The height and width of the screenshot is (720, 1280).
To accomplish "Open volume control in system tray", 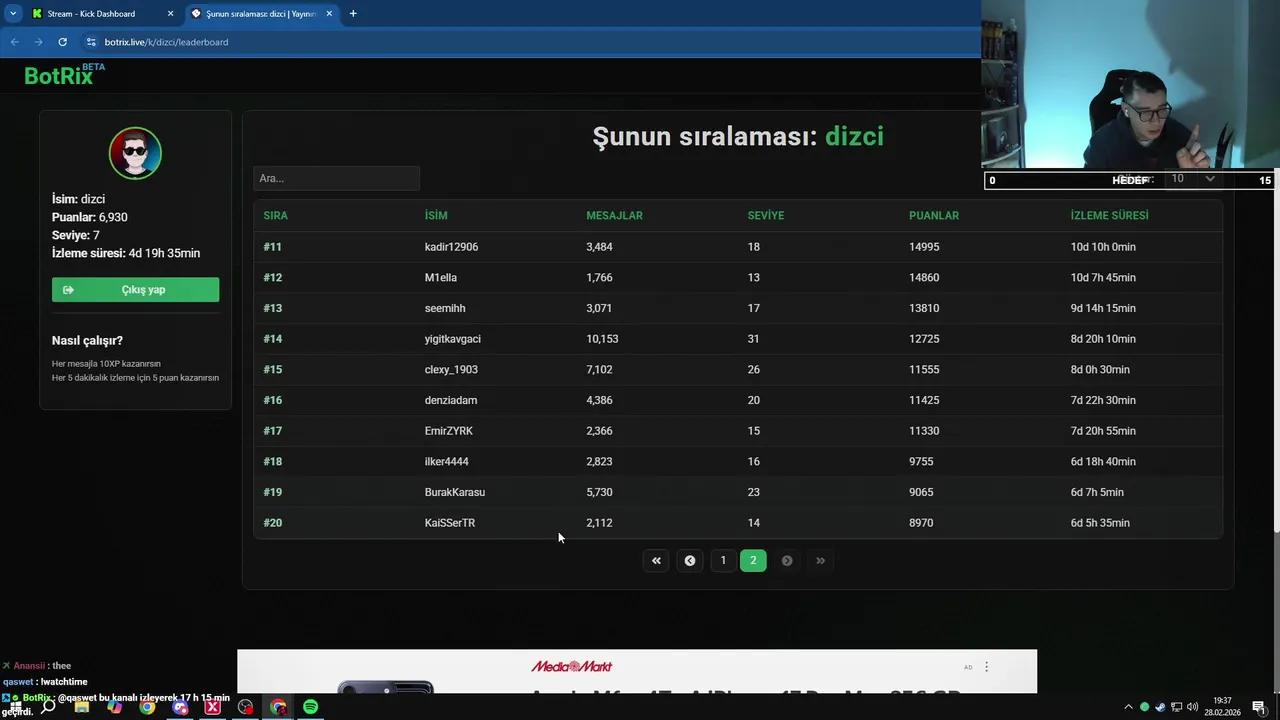I will point(1192,707).
